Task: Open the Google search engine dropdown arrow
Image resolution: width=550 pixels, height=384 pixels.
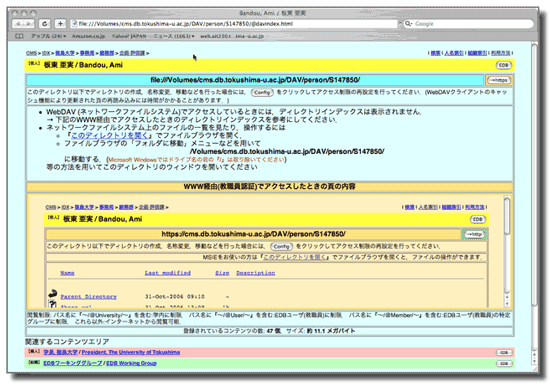Action: click(411, 24)
